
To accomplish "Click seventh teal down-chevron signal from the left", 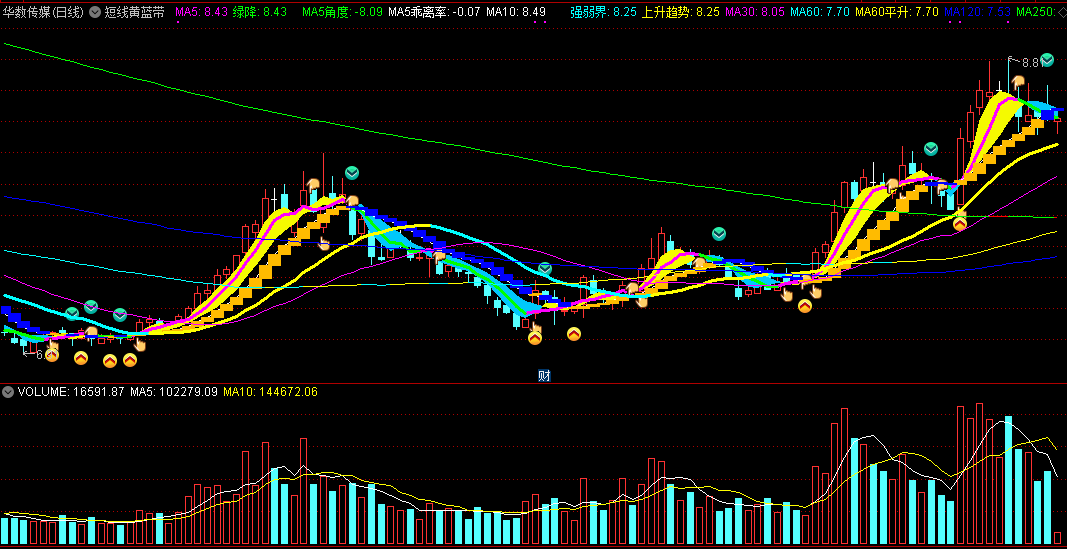I will (x=930, y=149).
